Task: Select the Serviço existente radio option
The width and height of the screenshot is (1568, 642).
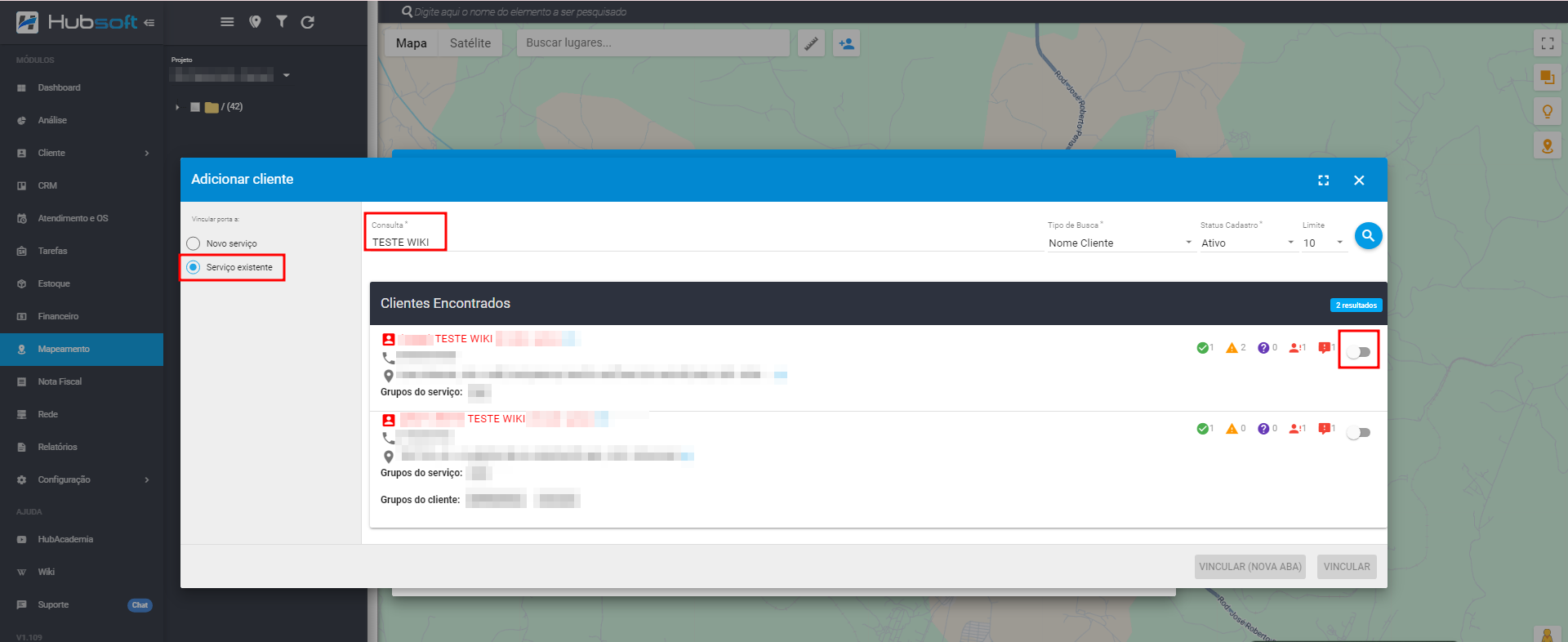Action: [194, 267]
